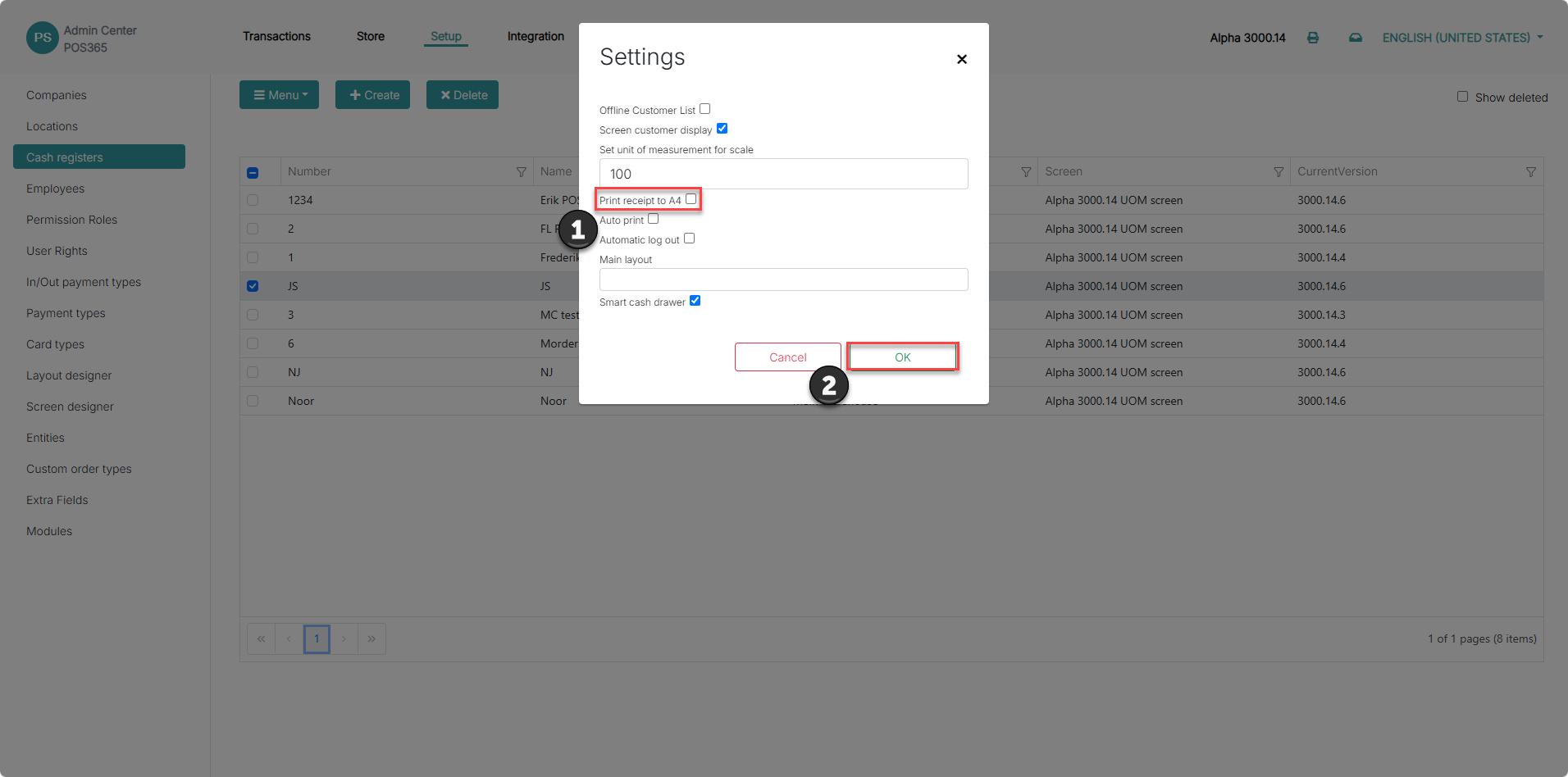This screenshot has height=777, width=1568.
Task: Go to first page arrow in pager
Action: click(261, 639)
